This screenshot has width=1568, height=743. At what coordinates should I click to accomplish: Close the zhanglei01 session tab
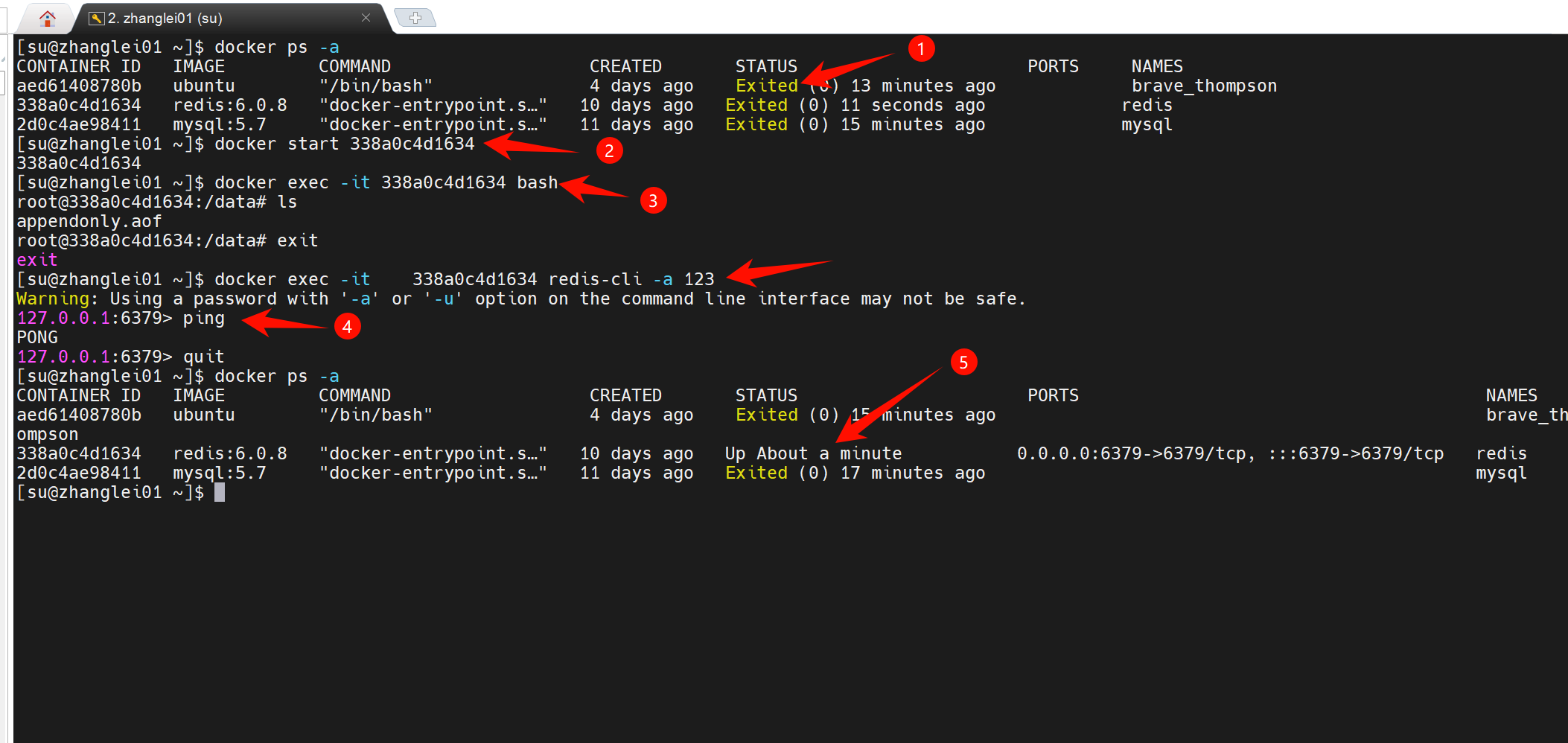pyautogui.click(x=366, y=16)
